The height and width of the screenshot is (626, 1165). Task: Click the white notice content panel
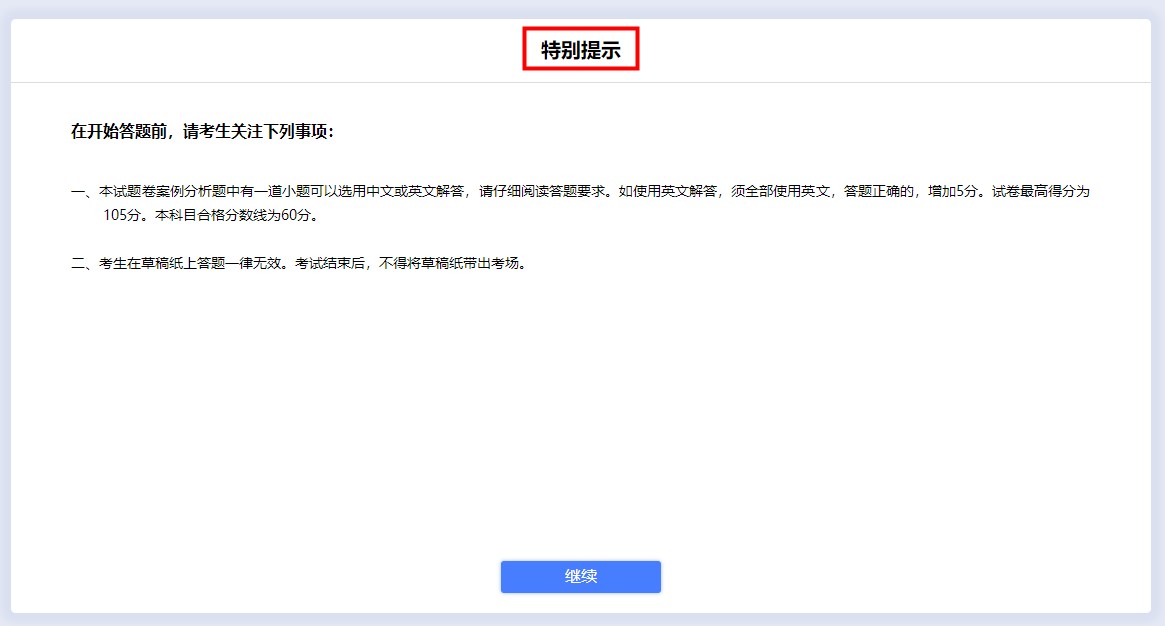coord(580,400)
